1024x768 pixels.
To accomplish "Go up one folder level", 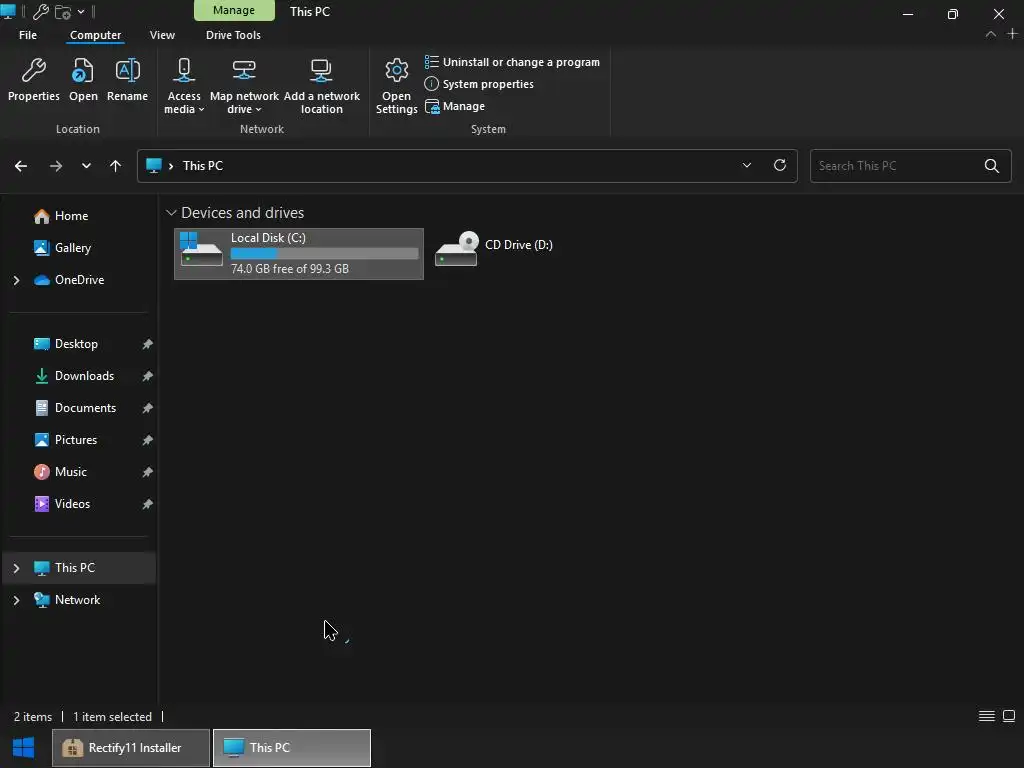I will [116, 166].
